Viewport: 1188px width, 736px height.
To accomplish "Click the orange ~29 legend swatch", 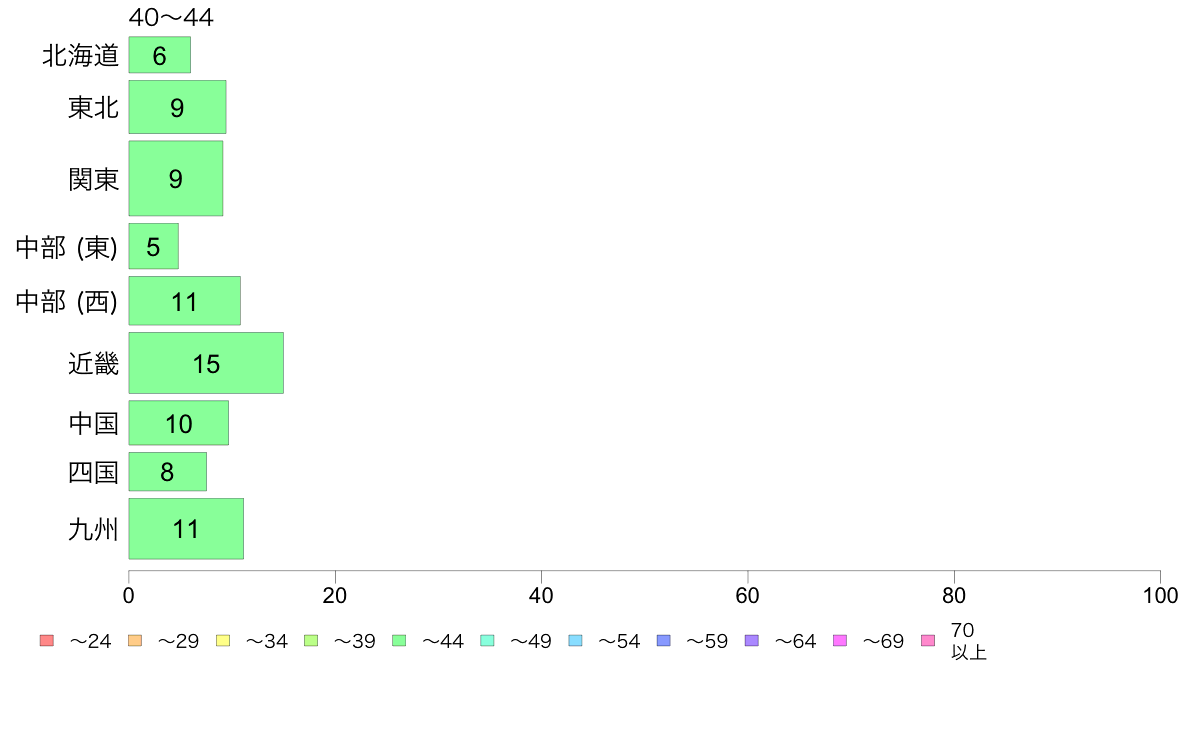I will (135, 640).
